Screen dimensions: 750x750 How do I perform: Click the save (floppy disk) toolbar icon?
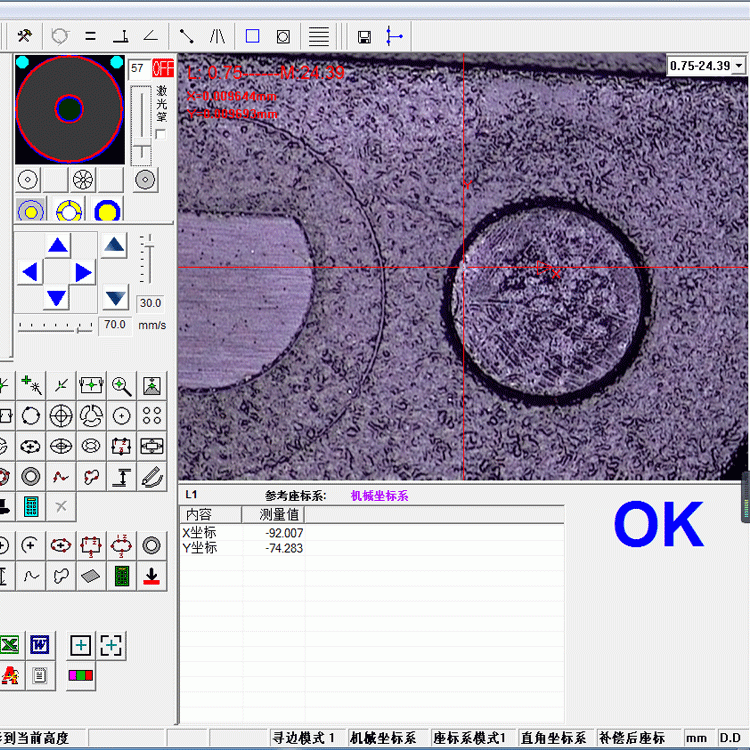pos(364,37)
